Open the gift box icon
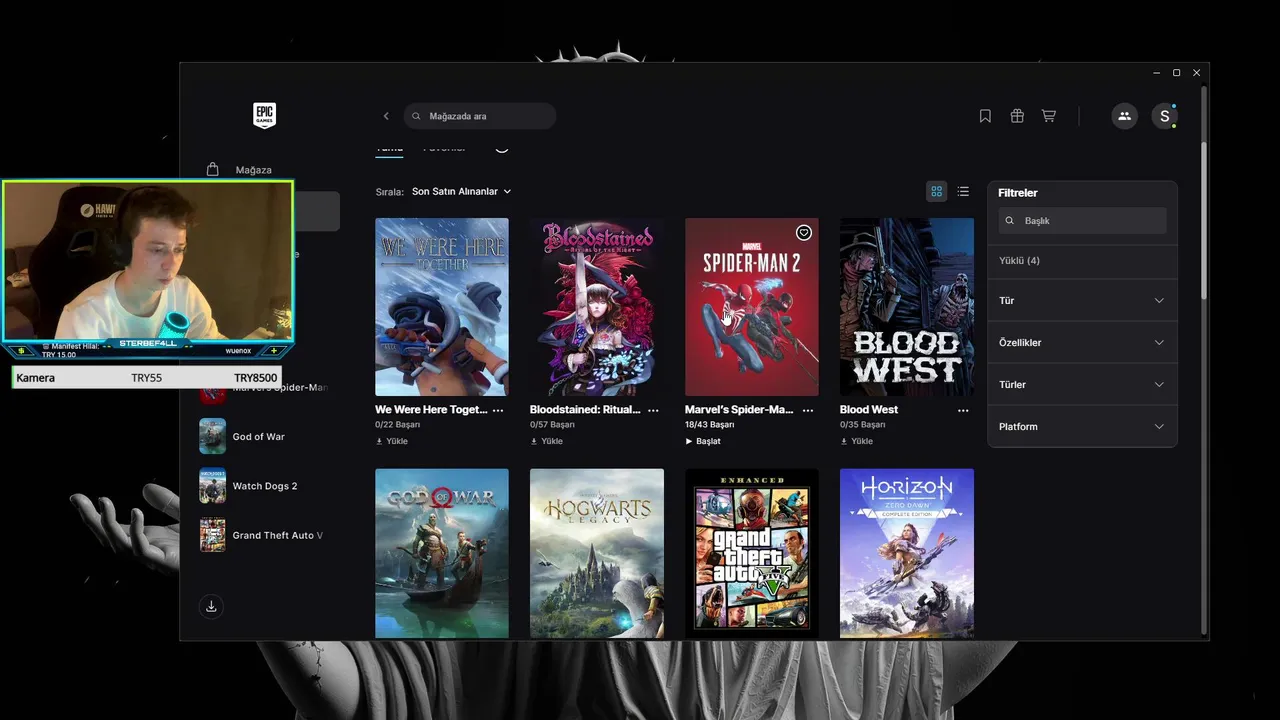 click(x=1017, y=116)
